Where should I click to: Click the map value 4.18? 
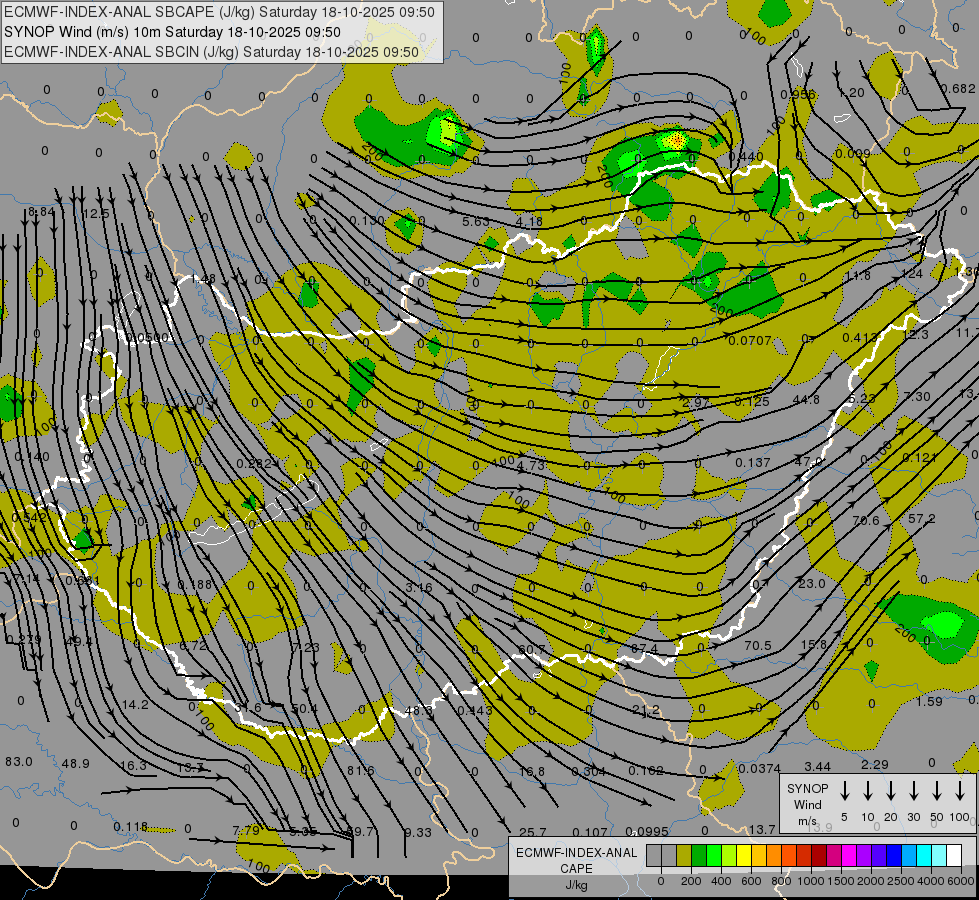point(529,221)
